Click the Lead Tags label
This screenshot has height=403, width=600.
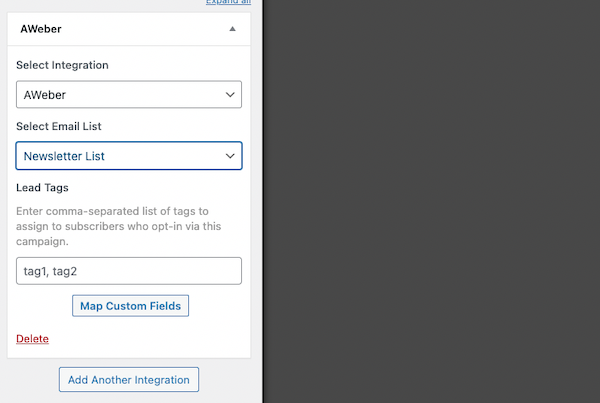[x=41, y=187]
